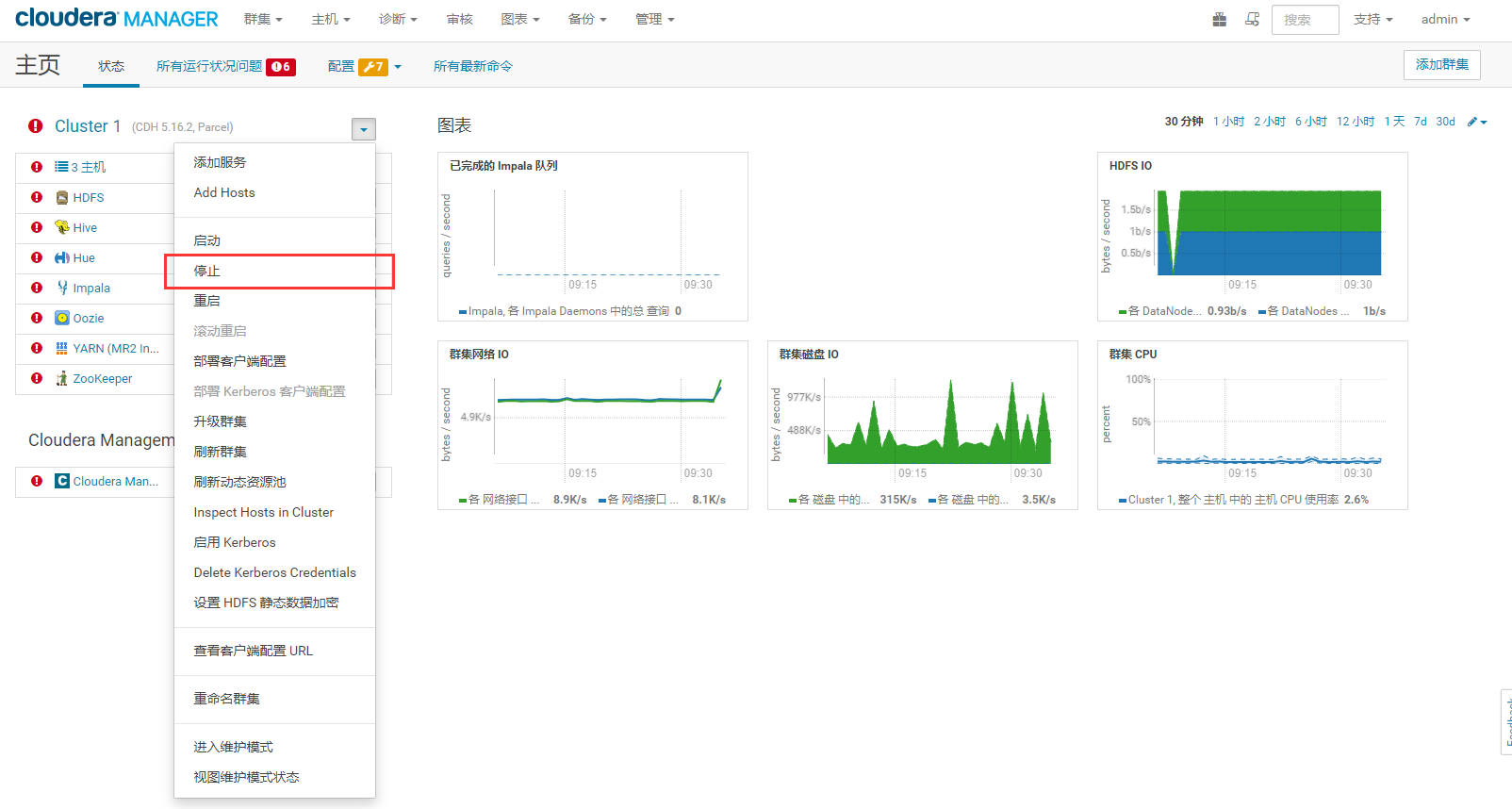Click the ZooKeeper service icon
The image size is (1512, 809).
pyautogui.click(x=62, y=378)
